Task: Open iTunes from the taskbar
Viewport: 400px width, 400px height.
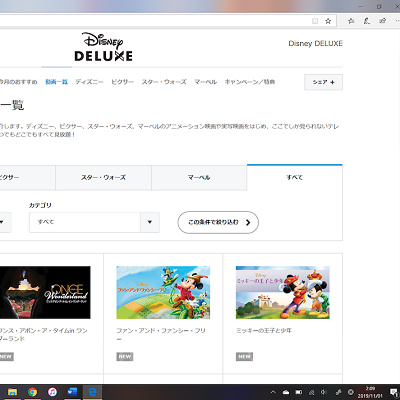Action: [x=52, y=392]
